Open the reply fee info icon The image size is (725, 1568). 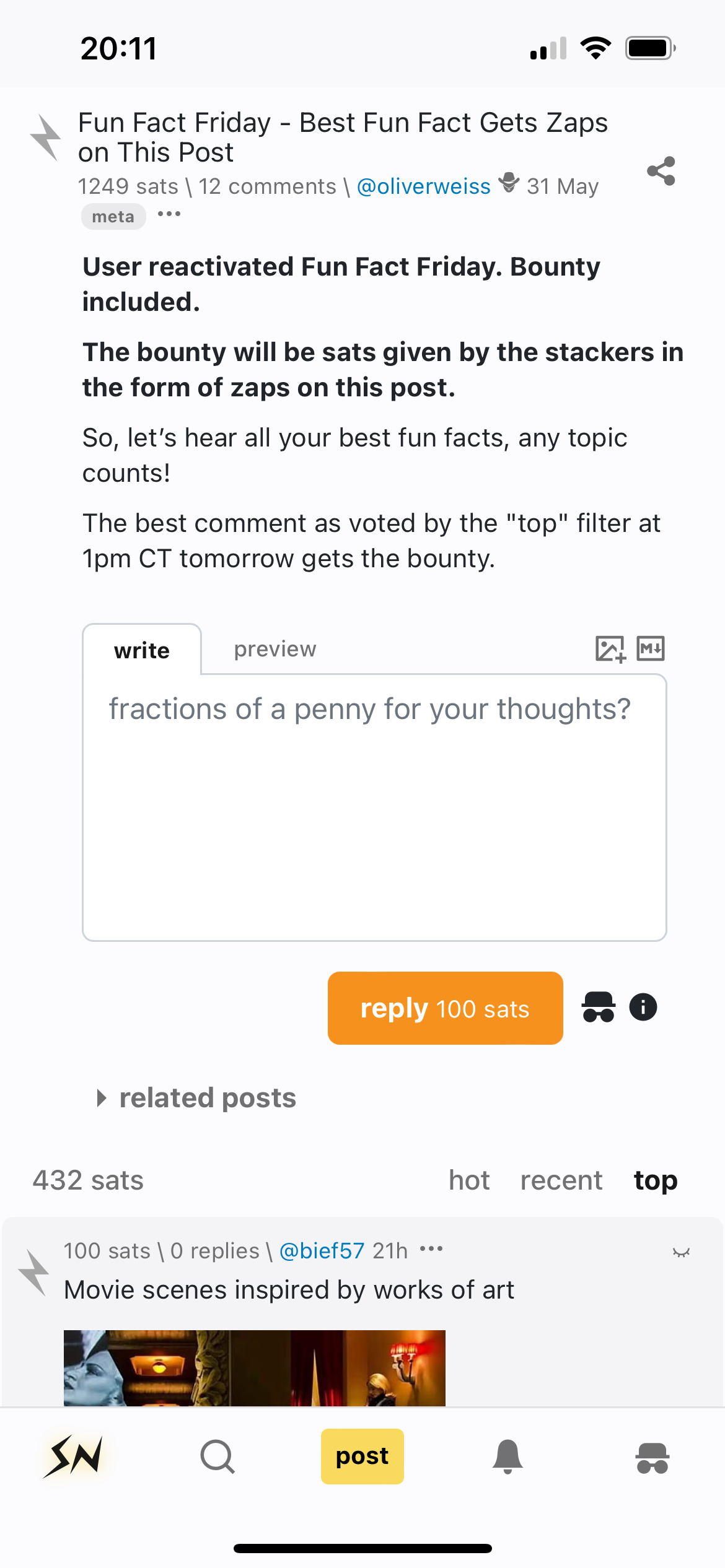[643, 1007]
